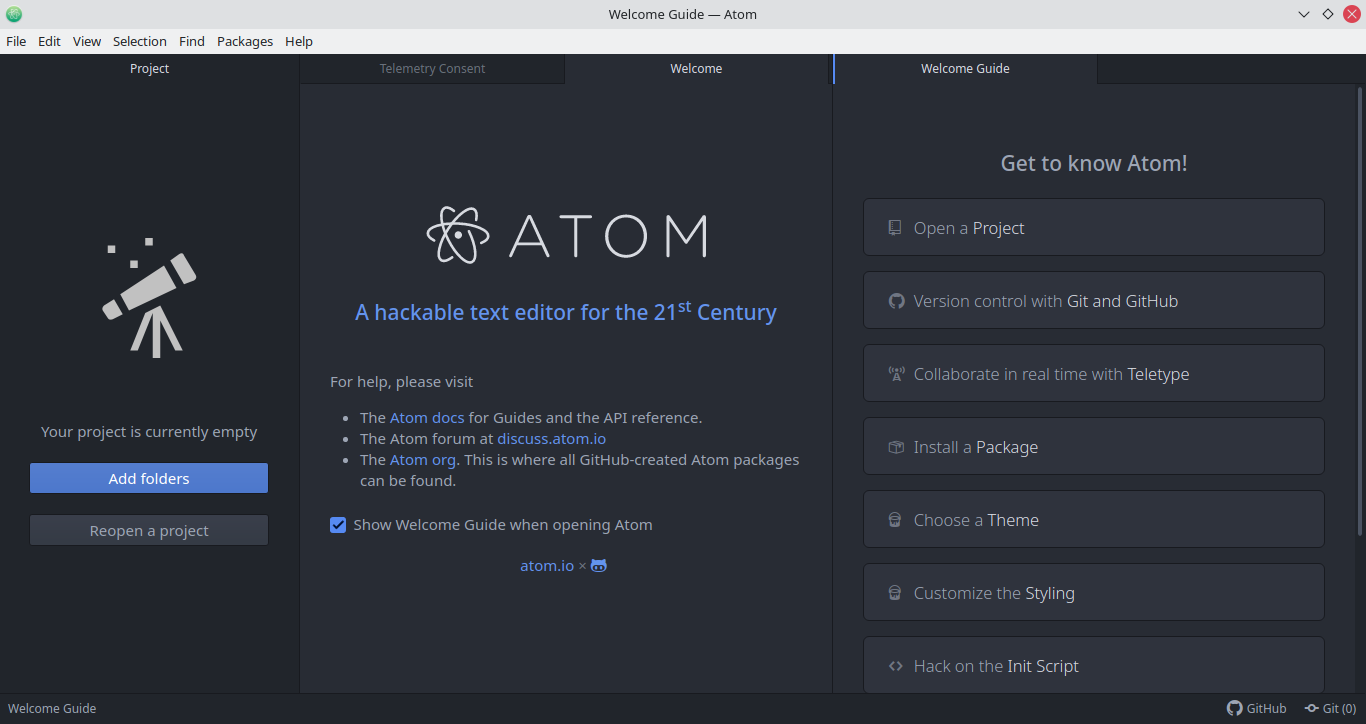
Task: Expand the Collaborate in real time section
Action: tap(1093, 374)
